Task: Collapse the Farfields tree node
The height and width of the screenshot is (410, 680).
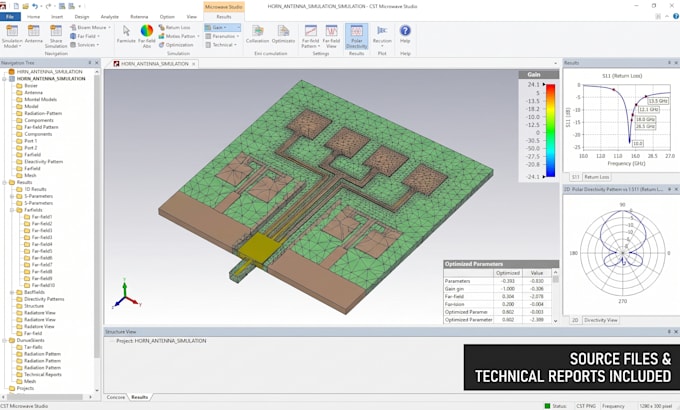Action: click(12, 210)
